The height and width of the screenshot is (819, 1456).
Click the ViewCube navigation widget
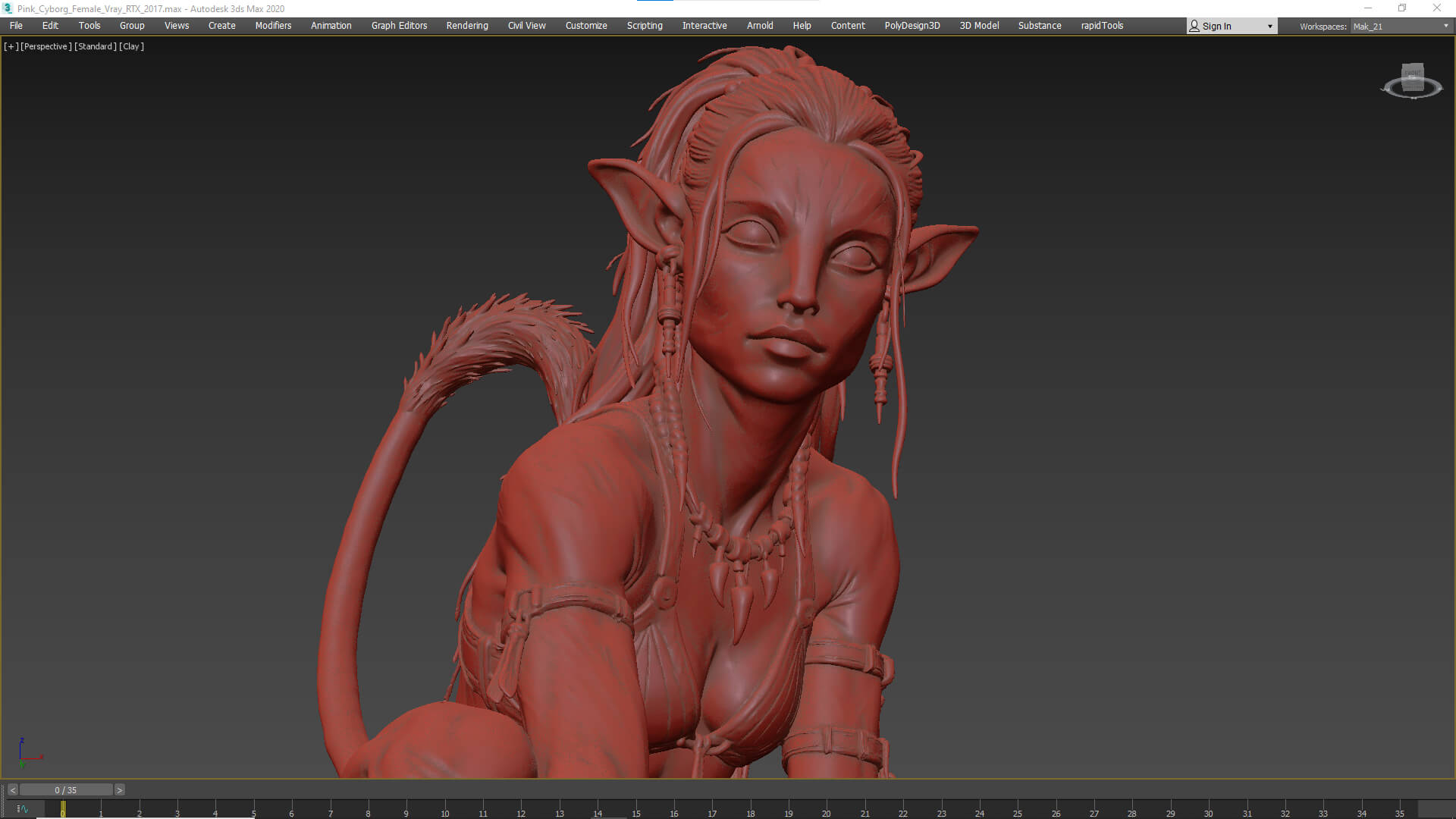point(1412,81)
